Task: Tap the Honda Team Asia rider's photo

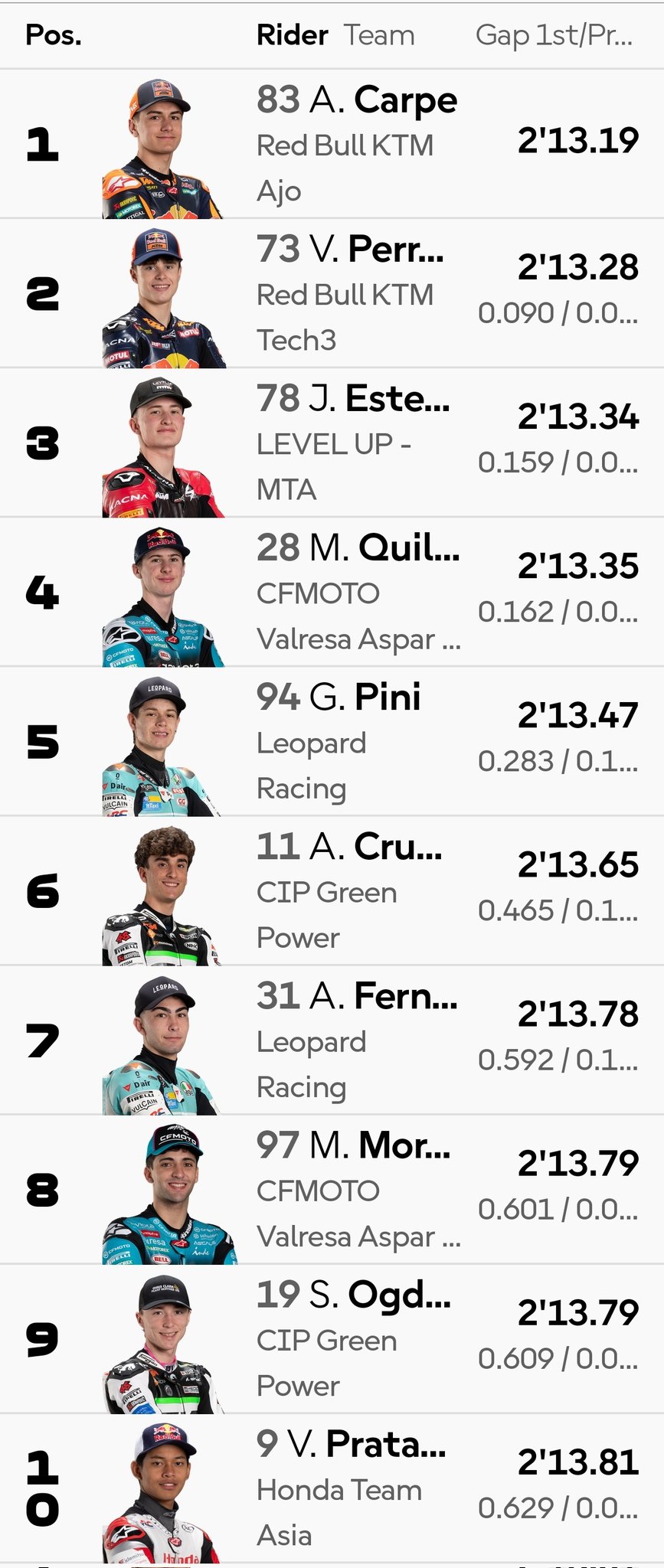Action: pyautogui.click(x=162, y=1493)
